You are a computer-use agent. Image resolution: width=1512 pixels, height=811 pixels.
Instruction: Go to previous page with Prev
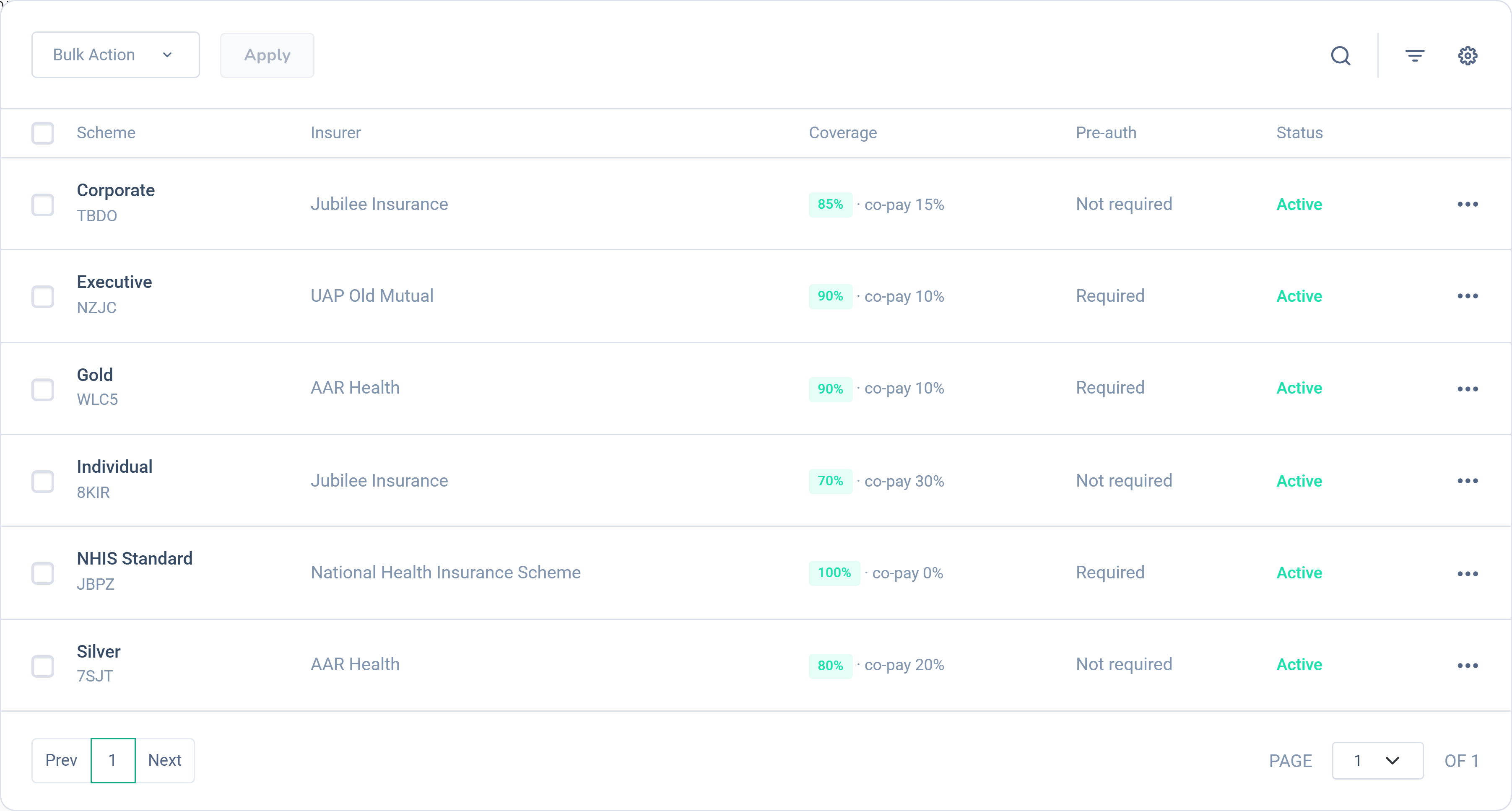pyautogui.click(x=62, y=761)
